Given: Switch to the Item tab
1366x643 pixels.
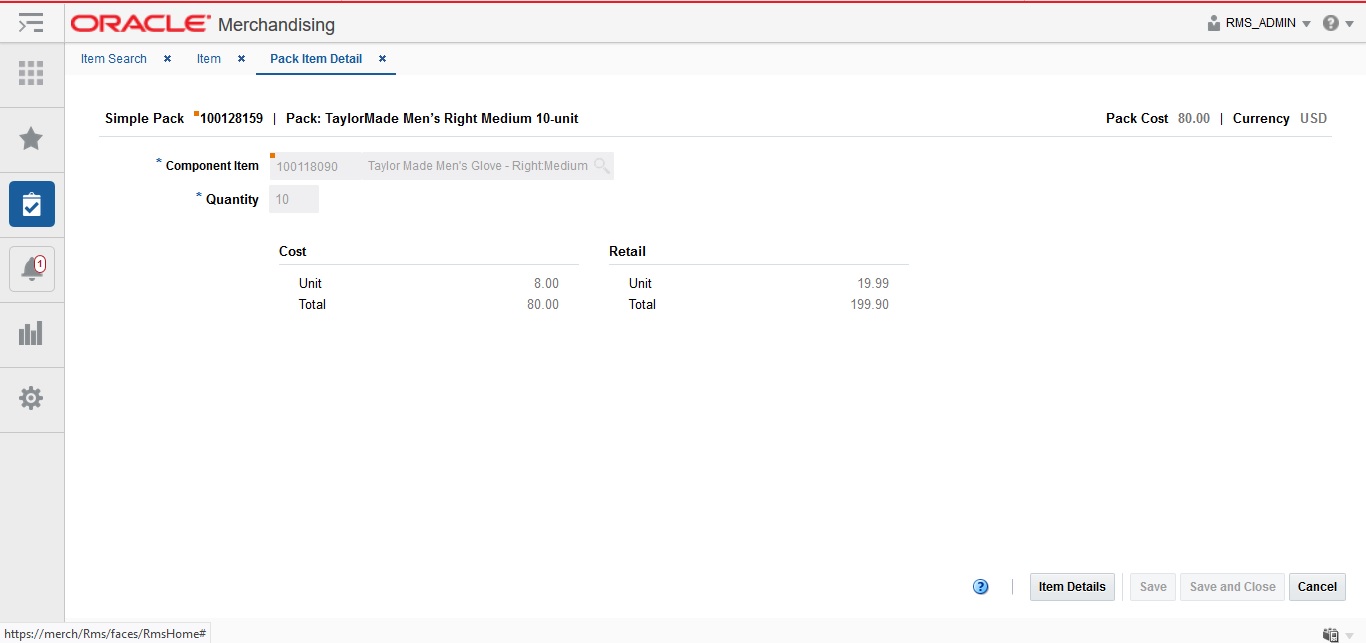Looking at the screenshot, I should click(209, 59).
